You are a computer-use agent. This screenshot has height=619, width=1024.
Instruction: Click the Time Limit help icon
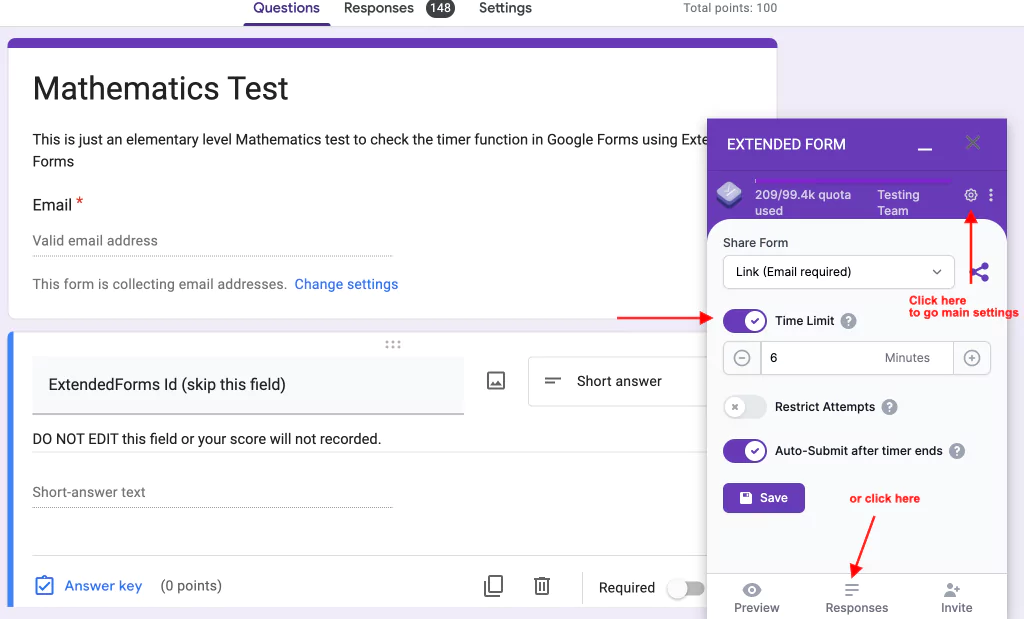pos(848,321)
